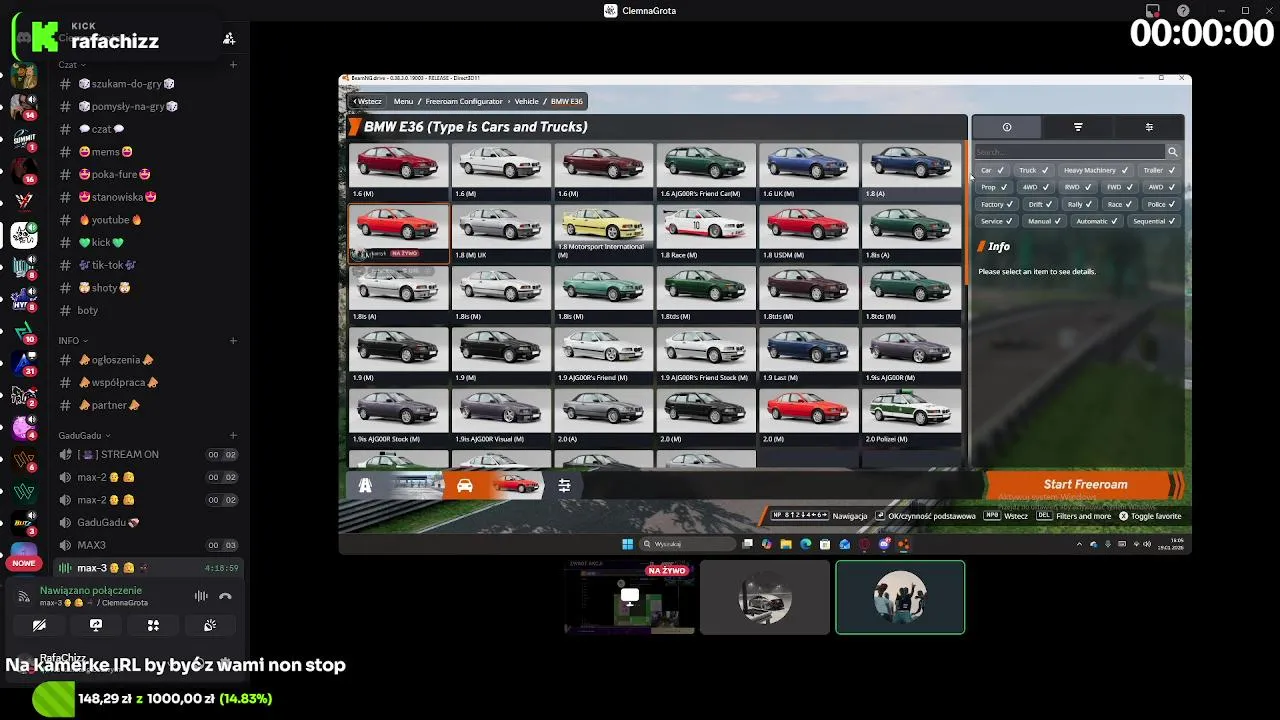Viewport: 1280px width, 720px height.
Task: Join the STREAM ON voice channel
Action: click(x=148, y=454)
